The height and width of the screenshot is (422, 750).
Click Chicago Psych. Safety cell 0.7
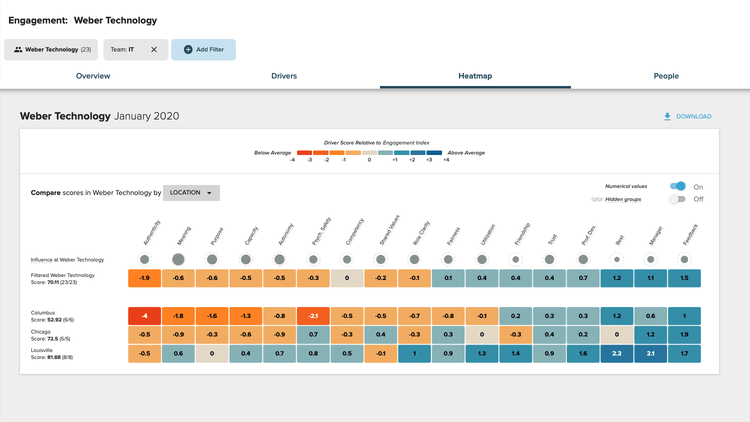coord(313,334)
